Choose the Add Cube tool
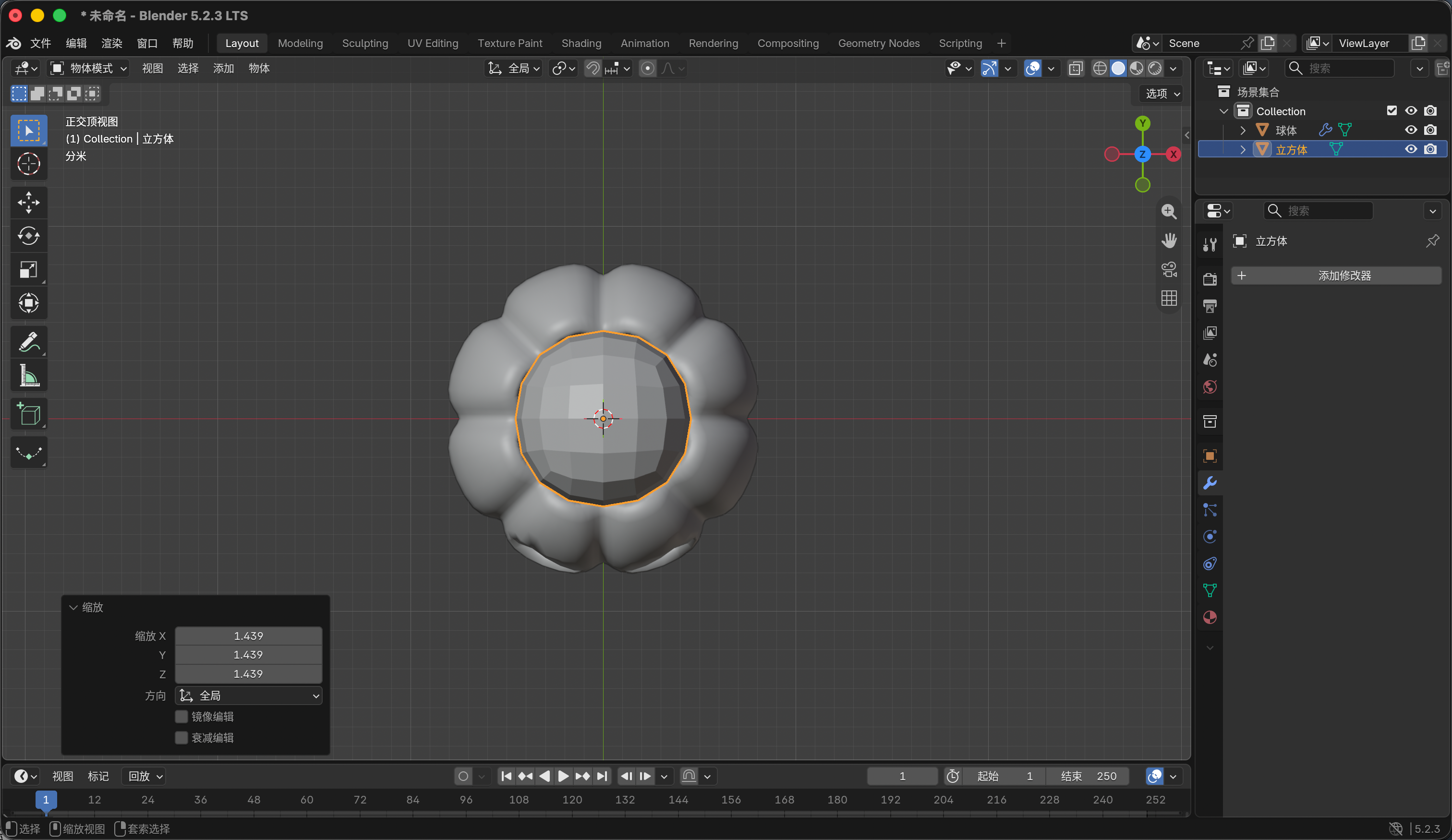Viewport: 1452px width, 840px height. click(29, 414)
